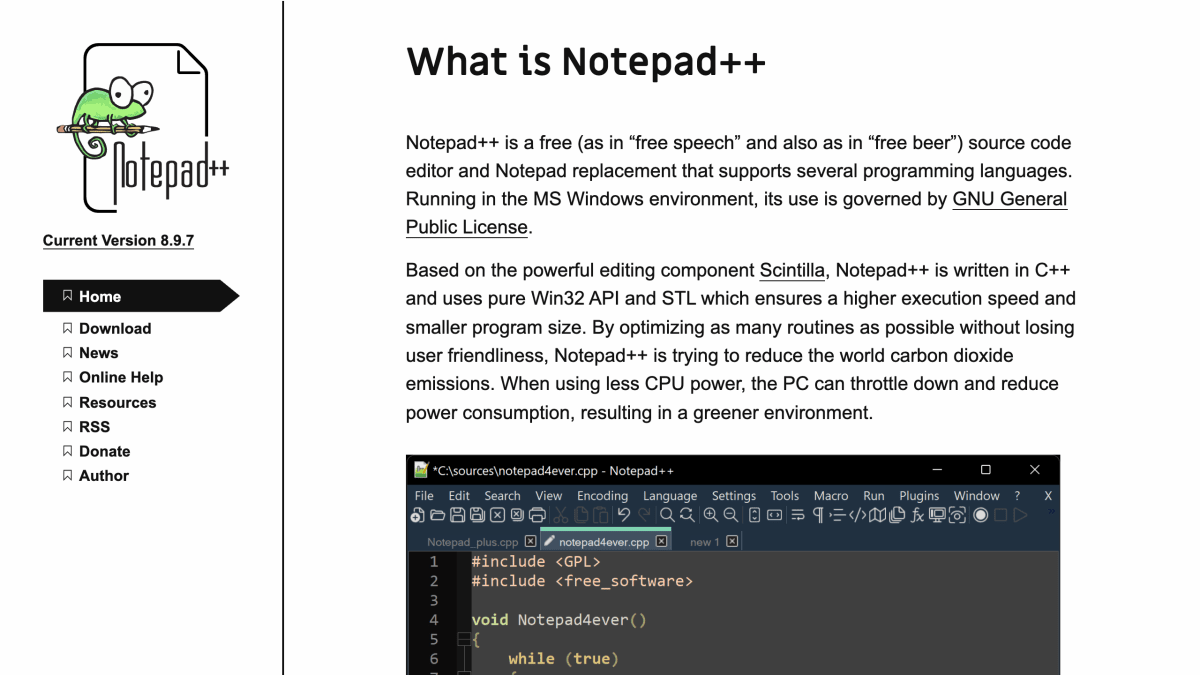Click the Find magnifier icon
This screenshot has height=675, width=1200.
(667, 515)
